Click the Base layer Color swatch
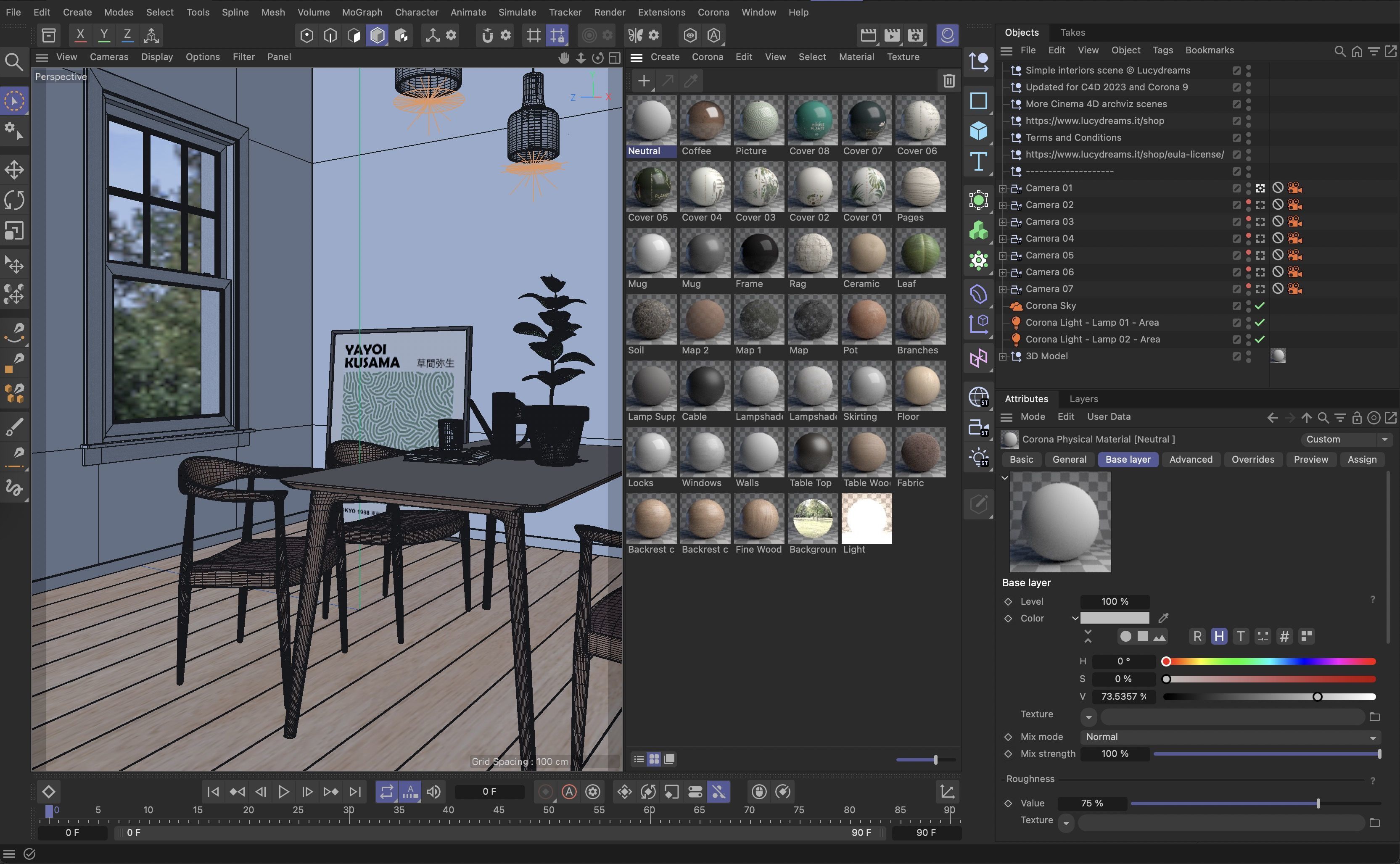 [x=1115, y=618]
